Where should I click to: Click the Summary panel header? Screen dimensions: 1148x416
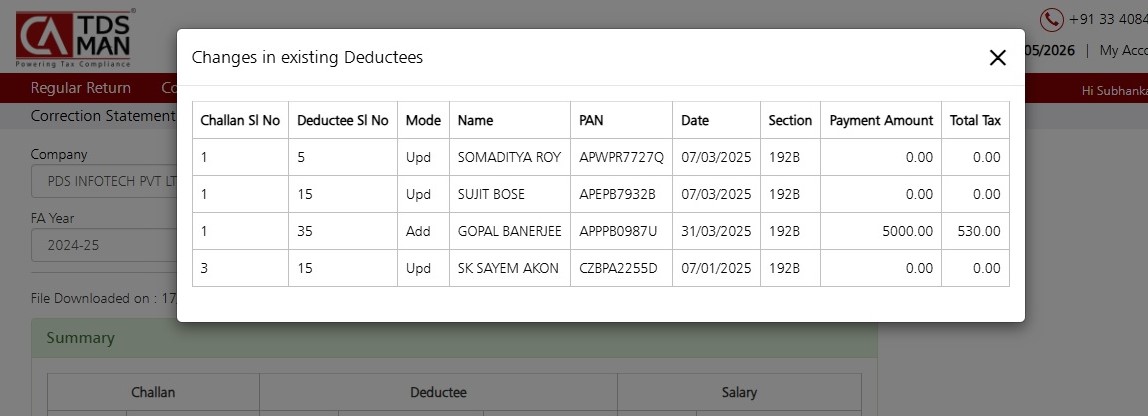pos(80,338)
